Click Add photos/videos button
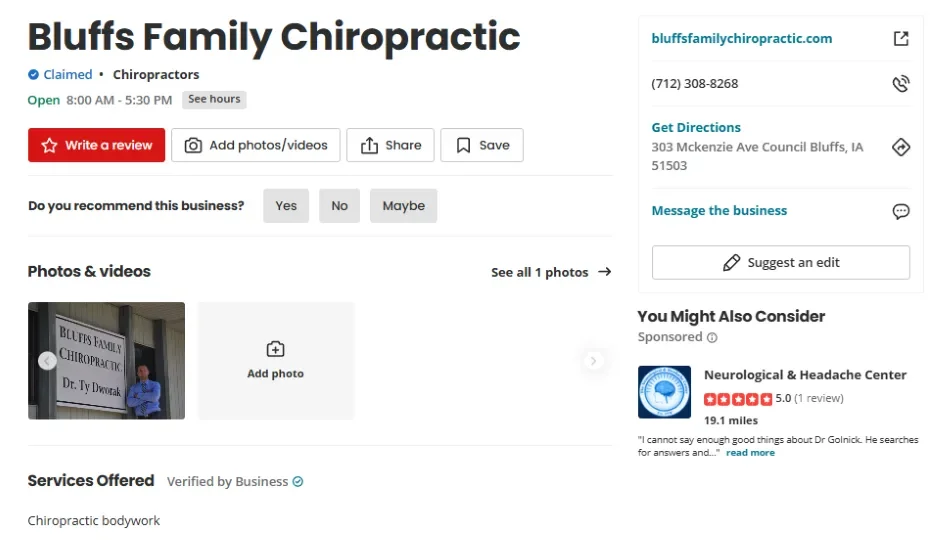The width and height of the screenshot is (937, 540). click(256, 145)
